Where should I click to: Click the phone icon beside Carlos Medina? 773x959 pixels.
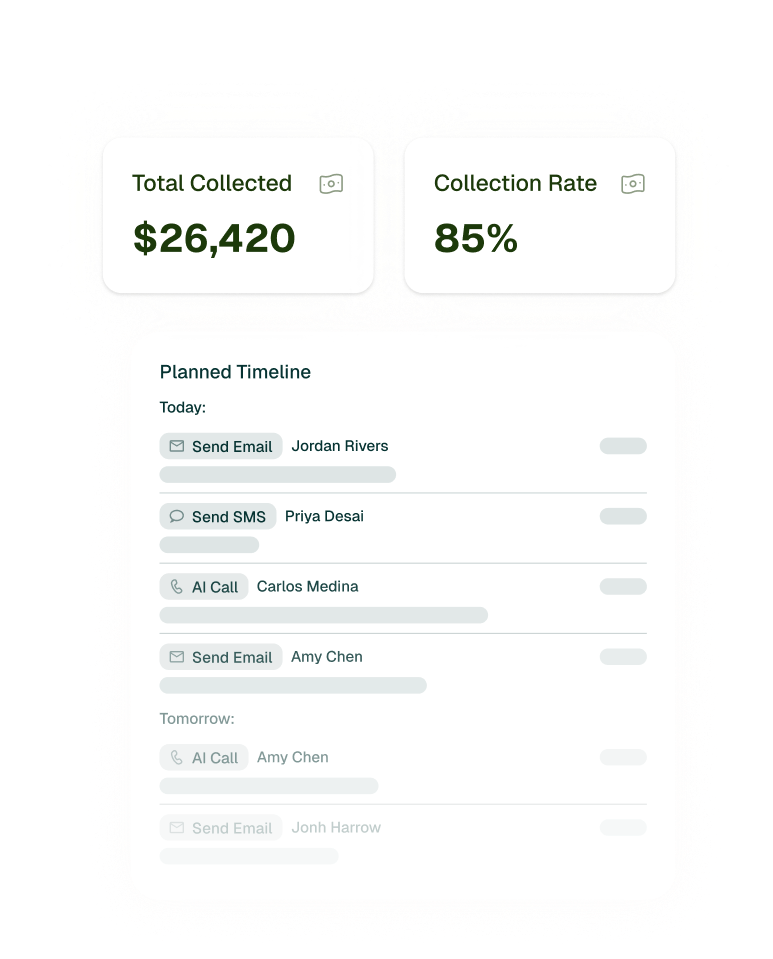tap(177, 587)
